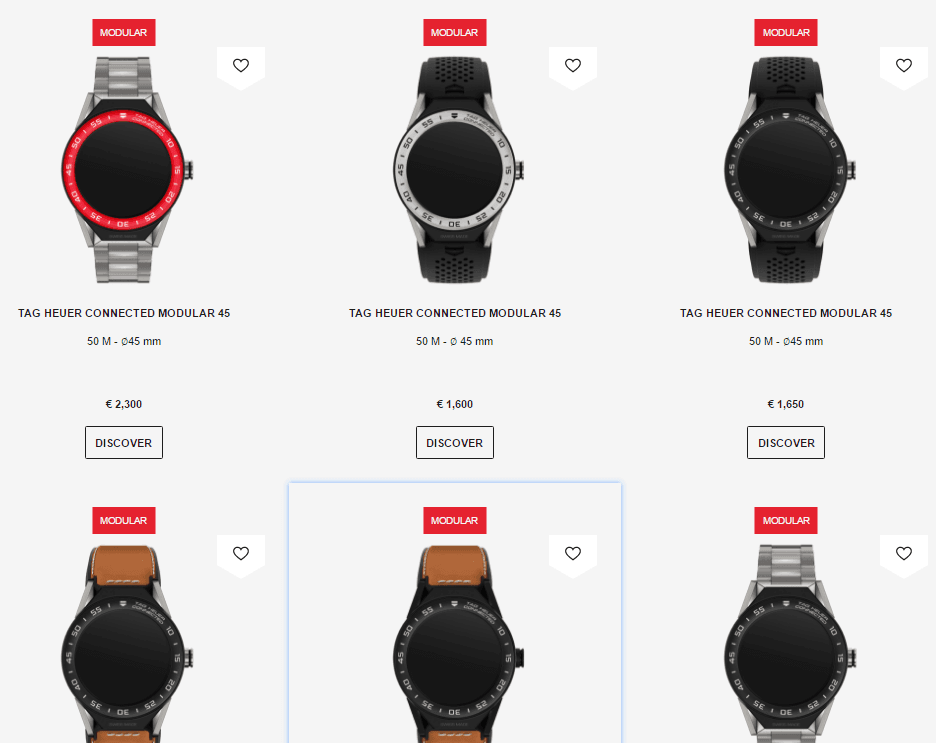The image size is (936, 743).
Task: Click the € 1,600 price text
Action: point(455,404)
